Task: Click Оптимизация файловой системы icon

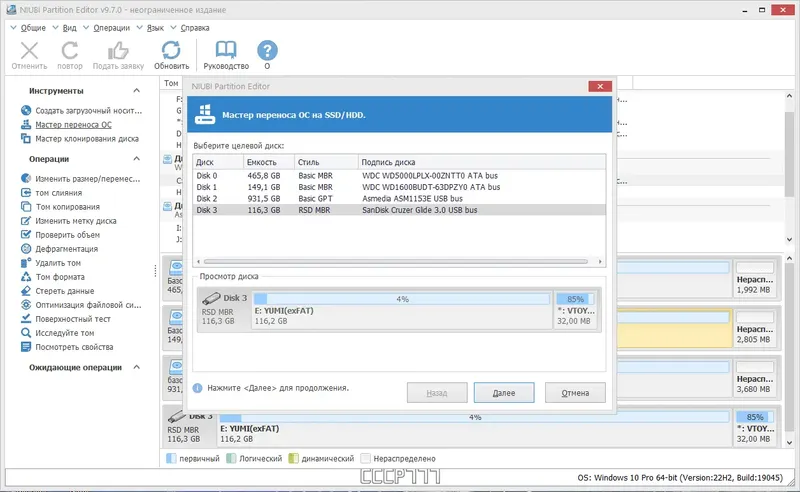Action: [x=26, y=305]
